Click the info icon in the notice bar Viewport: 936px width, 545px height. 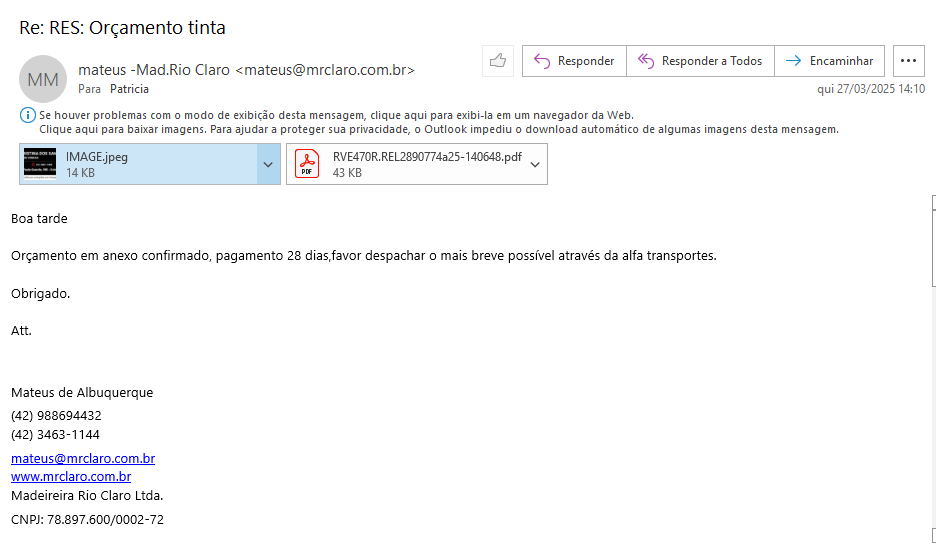(27, 115)
